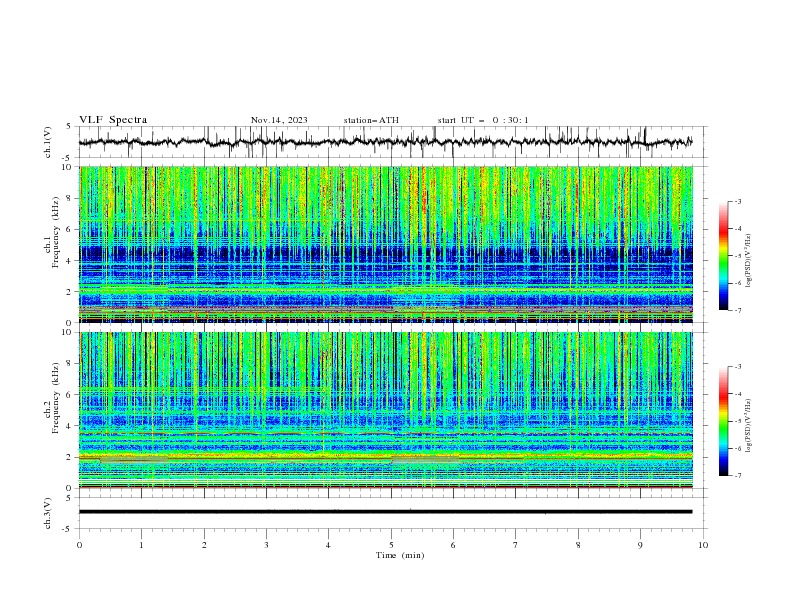The width and height of the screenshot is (792, 612).
Task: Click the "VLF Spectra" plot title
Action: click(x=113, y=120)
